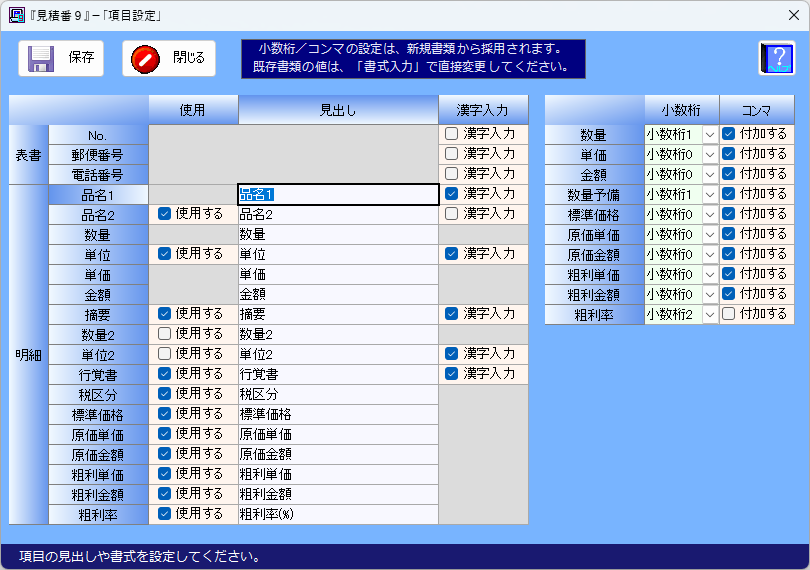Uncheck 漢字入力 for 品名1 row
Viewport: 810px width, 570px height.
click(x=451, y=193)
